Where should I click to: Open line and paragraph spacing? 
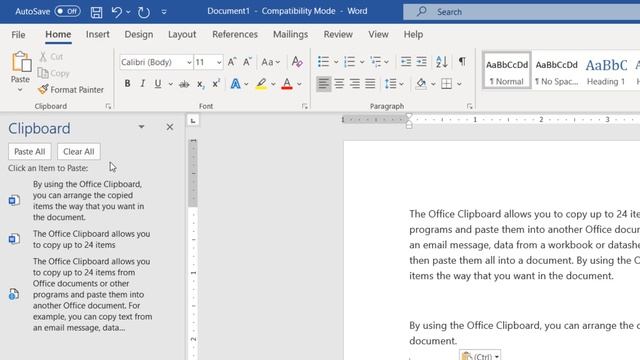[x=391, y=84]
